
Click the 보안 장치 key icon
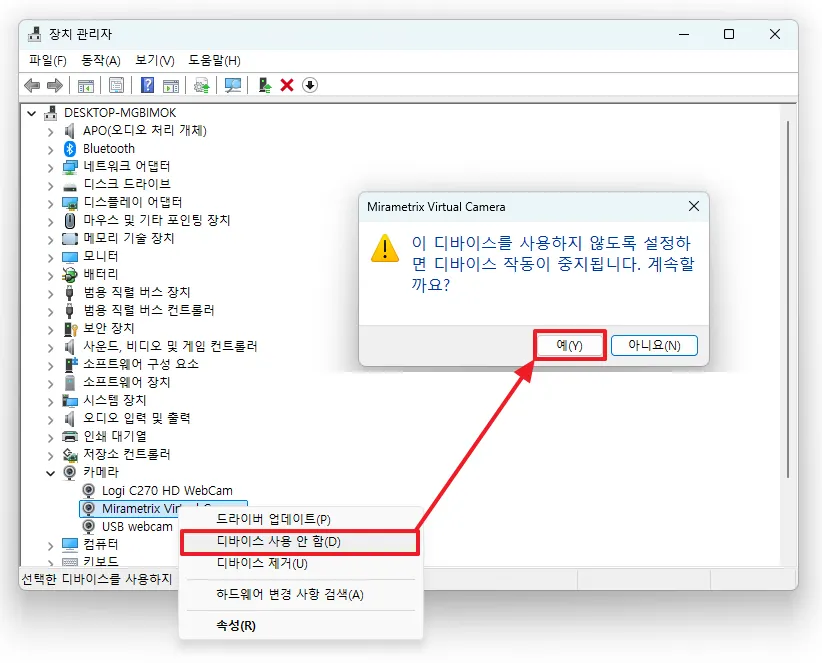pos(70,329)
